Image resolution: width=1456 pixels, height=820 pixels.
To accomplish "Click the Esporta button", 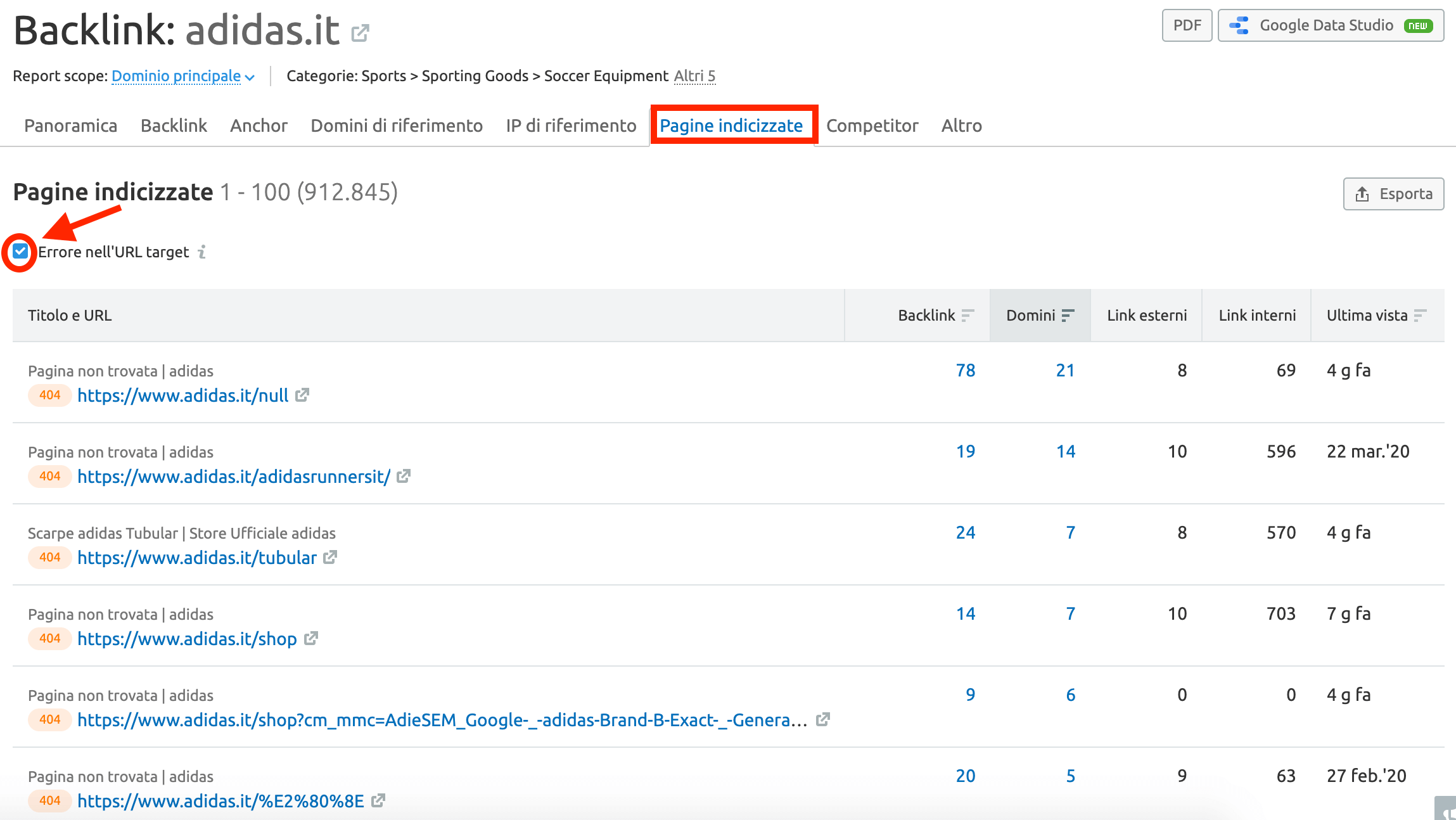I will point(1393,194).
